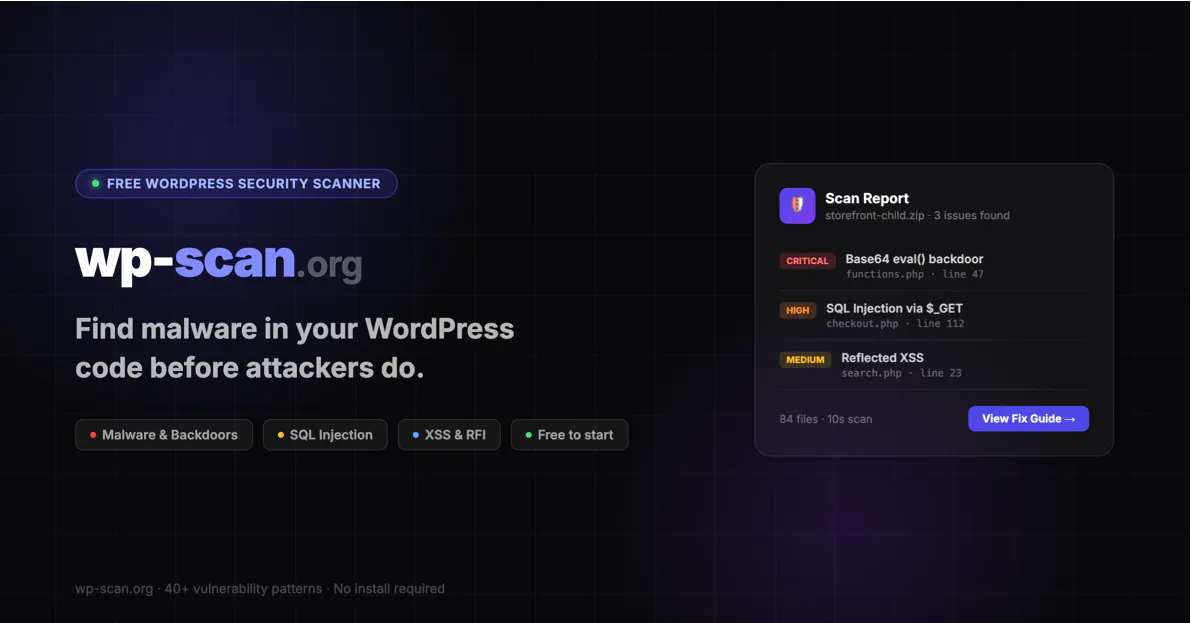1191x623 pixels.
Task: Open the View Fix Guide button
Action: click(1028, 419)
